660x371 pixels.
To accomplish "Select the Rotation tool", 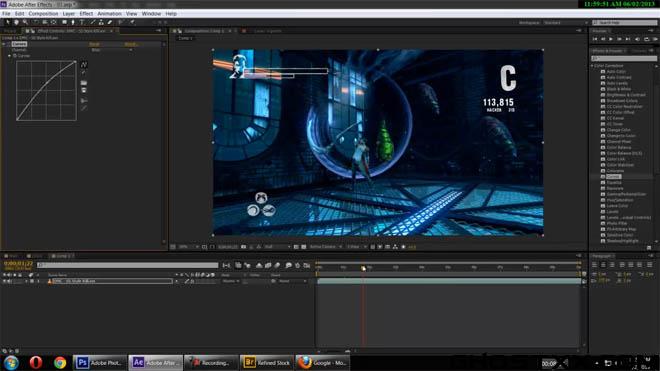I will 36,22.
